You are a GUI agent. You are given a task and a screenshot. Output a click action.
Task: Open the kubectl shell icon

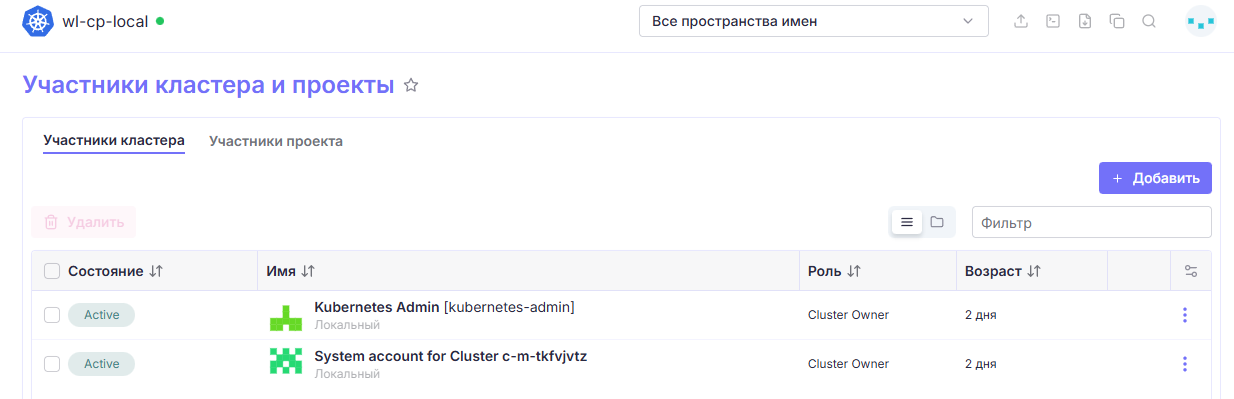pos(1053,21)
